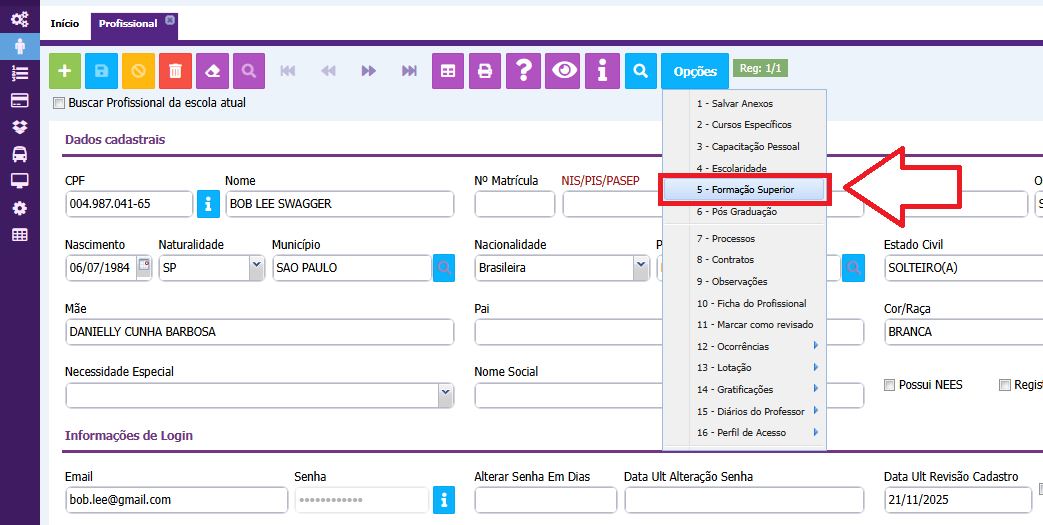Open the Necessidade Especial dropdown
This screenshot has width=1043, height=525.
(445, 395)
